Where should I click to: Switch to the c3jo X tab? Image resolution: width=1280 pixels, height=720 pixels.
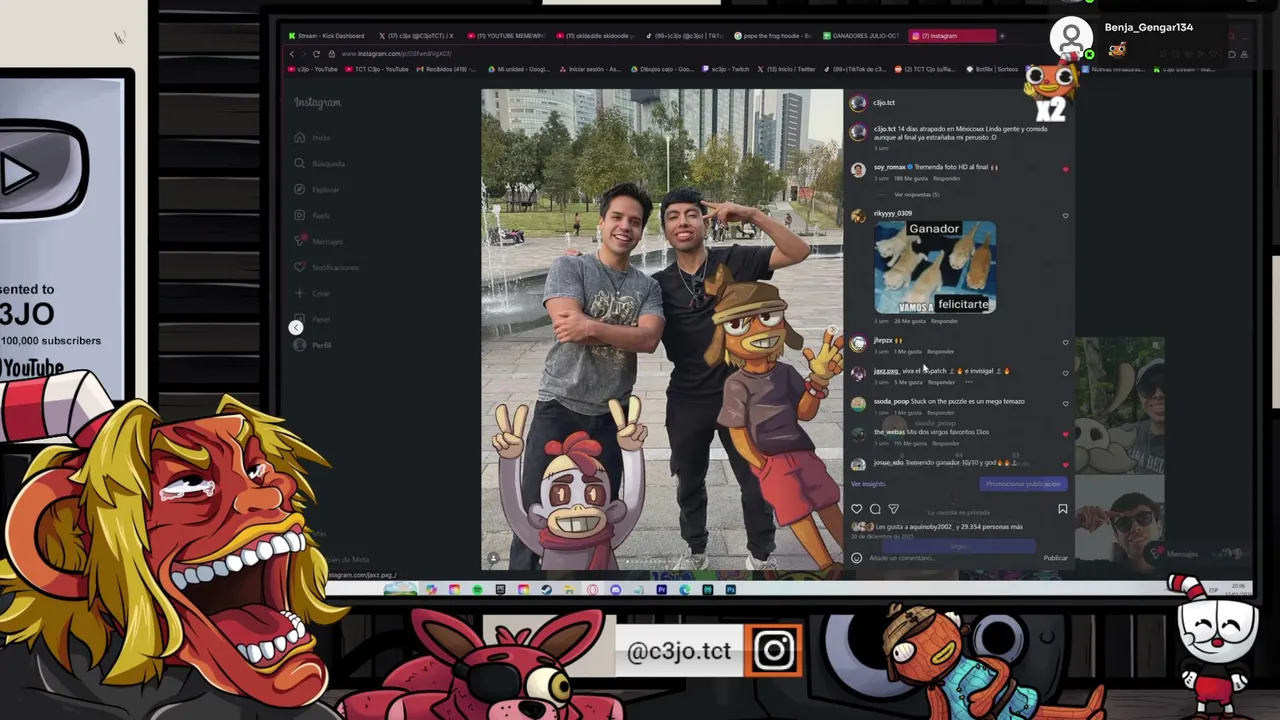click(x=415, y=36)
